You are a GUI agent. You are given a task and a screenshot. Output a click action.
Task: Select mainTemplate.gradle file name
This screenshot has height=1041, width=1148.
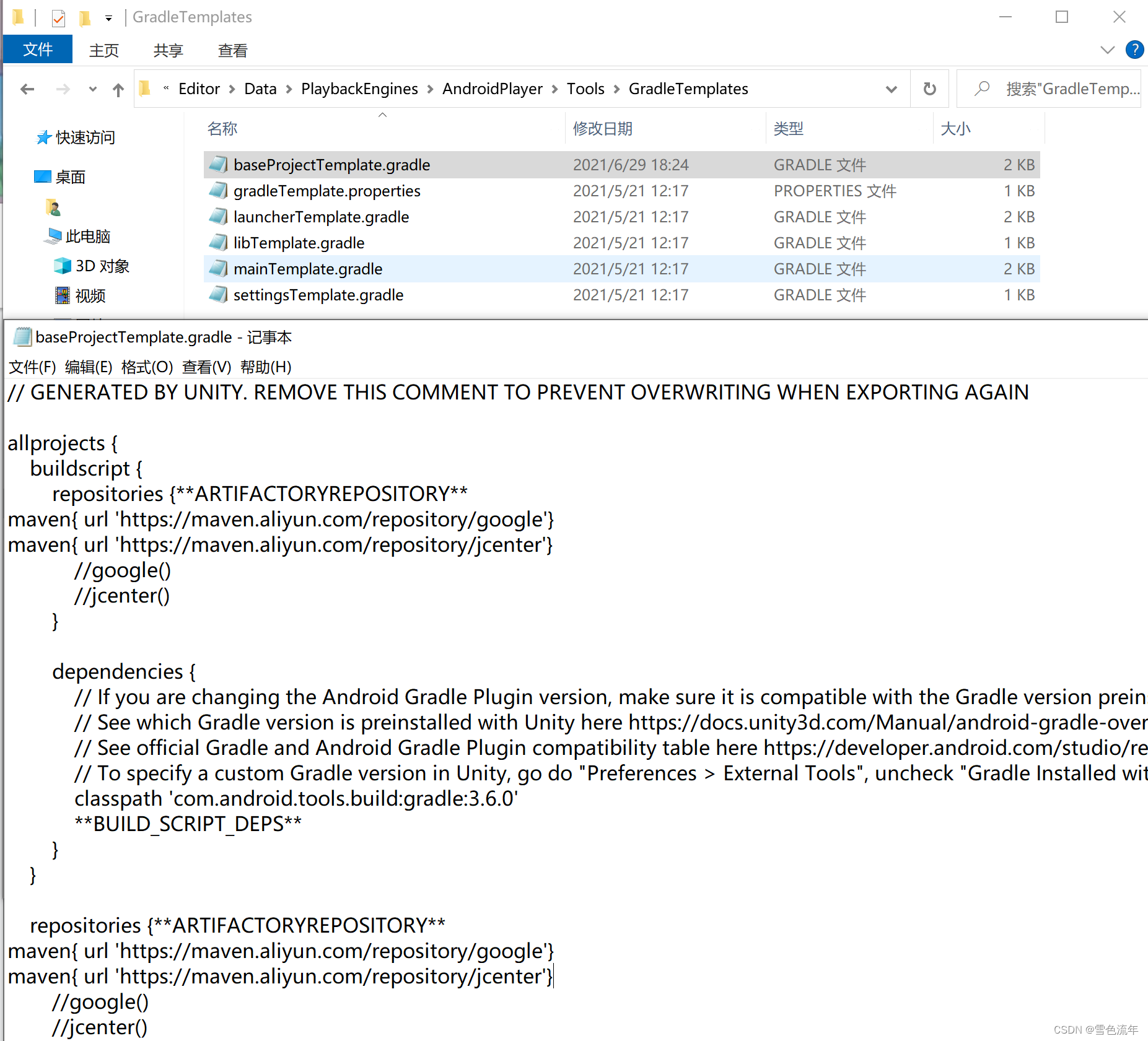308,269
